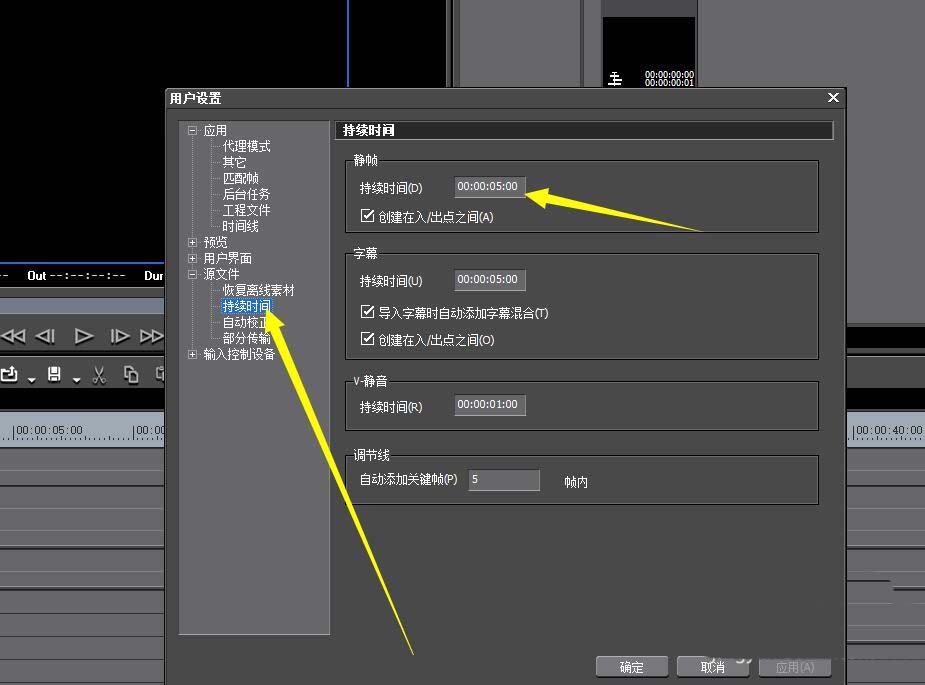Expand the 预览 tree node
The height and width of the screenshot is (685, 925).
coord(192,242)
